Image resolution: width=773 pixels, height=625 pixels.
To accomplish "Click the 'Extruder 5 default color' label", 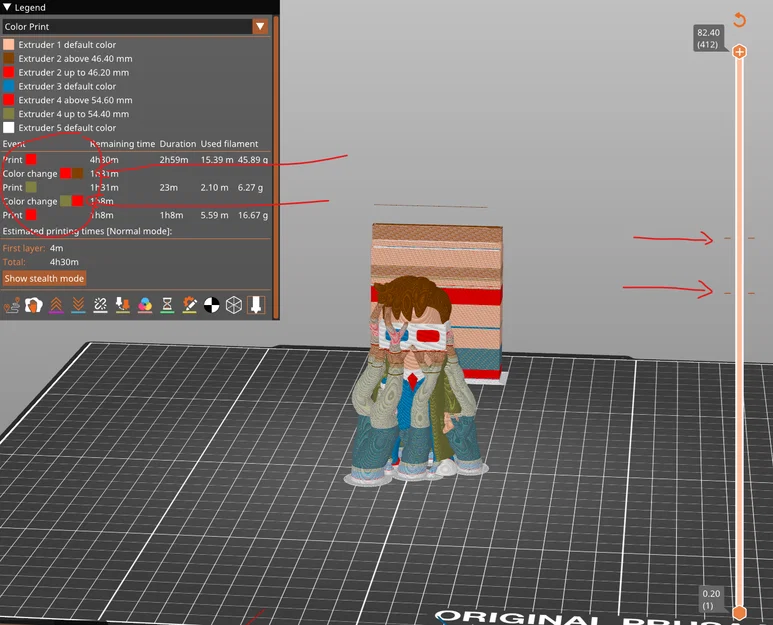I will tap(67, 128).
